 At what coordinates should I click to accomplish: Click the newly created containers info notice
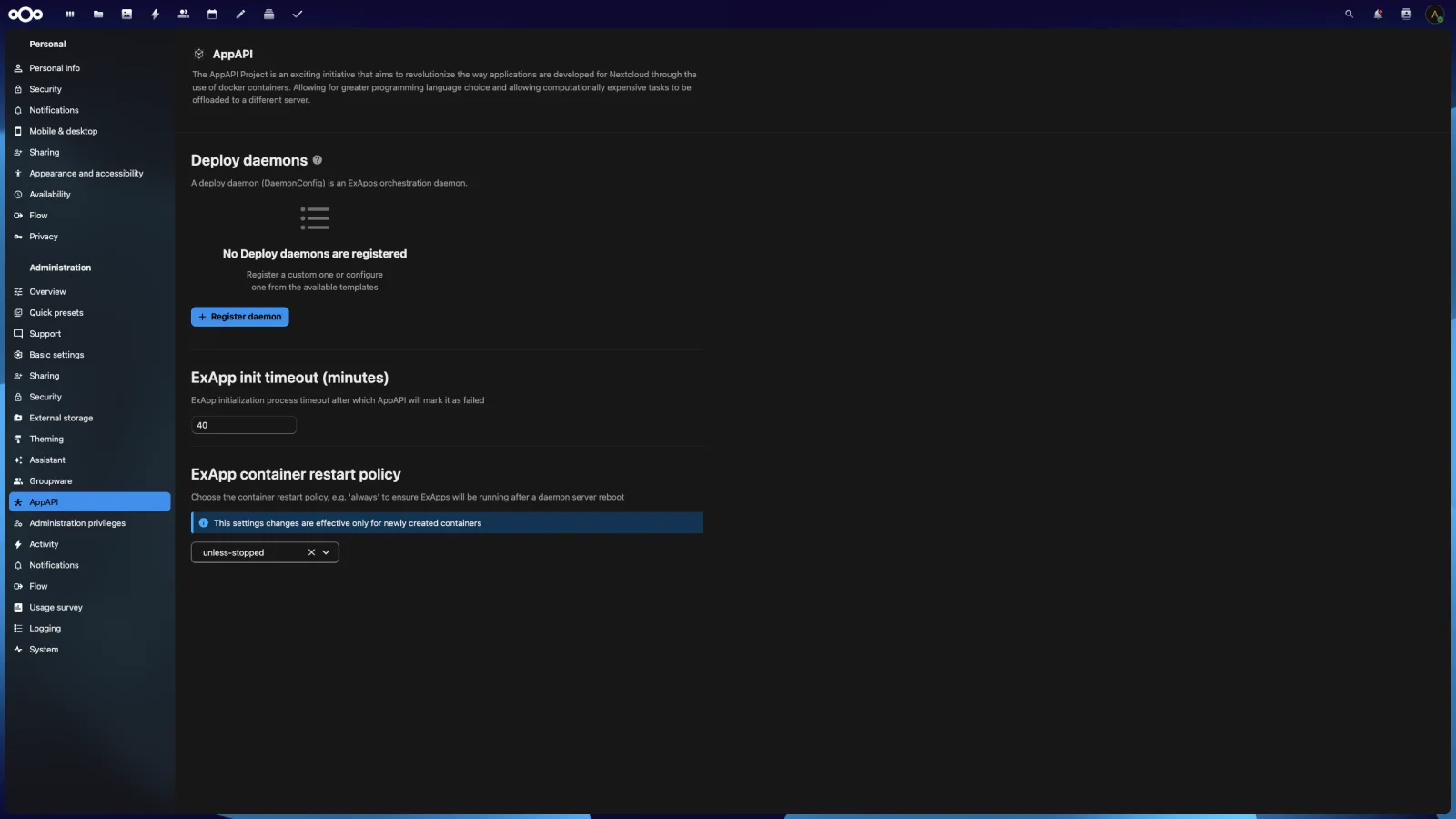click(x=447, y=523)
